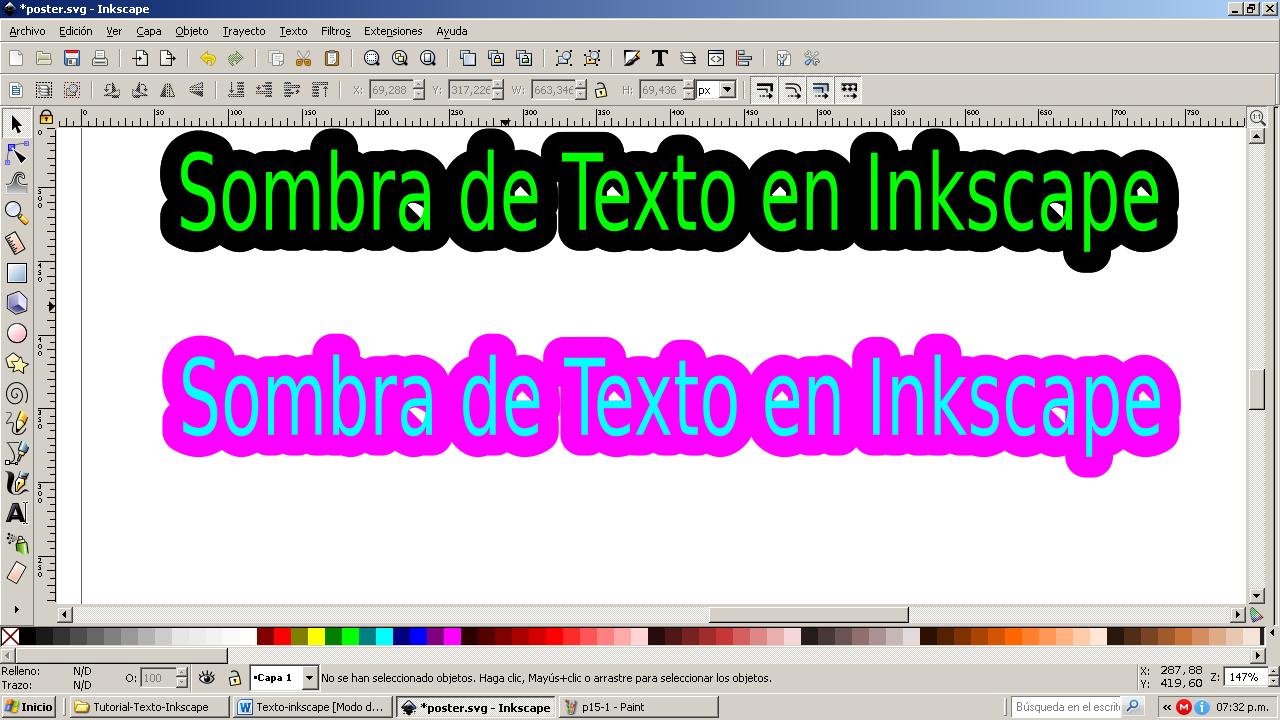Select the Selector arrow tool
This screenshot has width=1280, height=720.
point(16,124)
